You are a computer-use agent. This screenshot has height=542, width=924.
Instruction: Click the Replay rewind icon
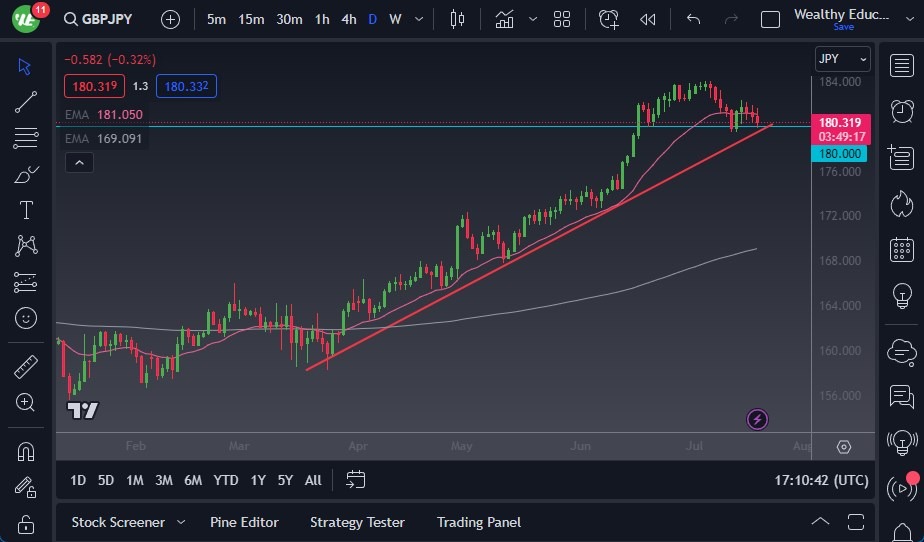[x=648, y=19]
